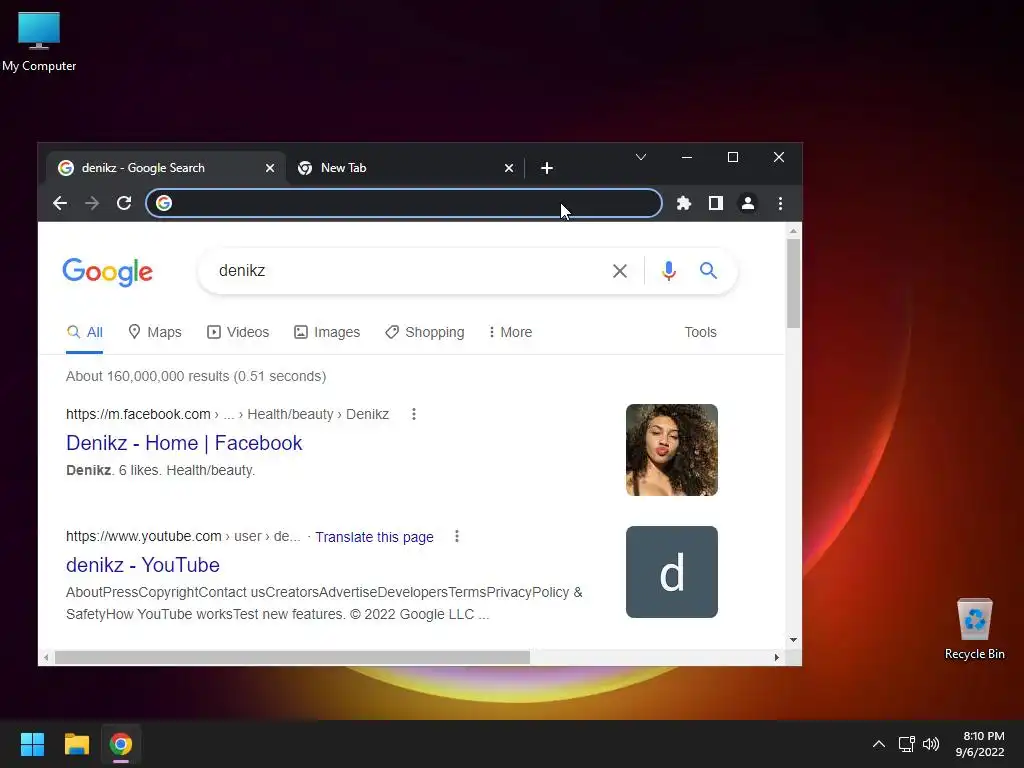1024x768 pixels.
Task: Open the tab search dropdown chevron
Action: point(641,157)
